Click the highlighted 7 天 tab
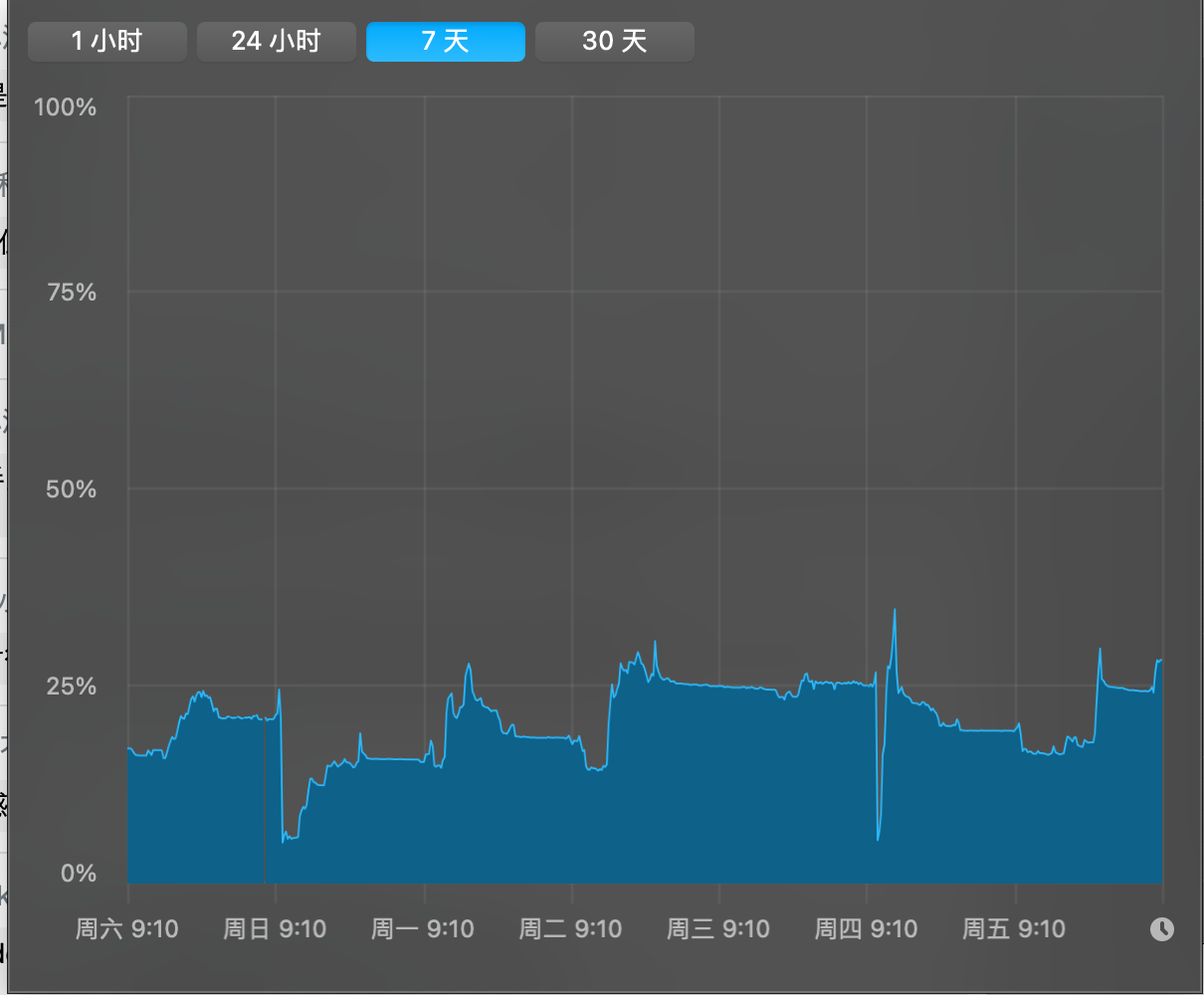The width and height of the screenshot is (1204, 995). coord(445,42)
